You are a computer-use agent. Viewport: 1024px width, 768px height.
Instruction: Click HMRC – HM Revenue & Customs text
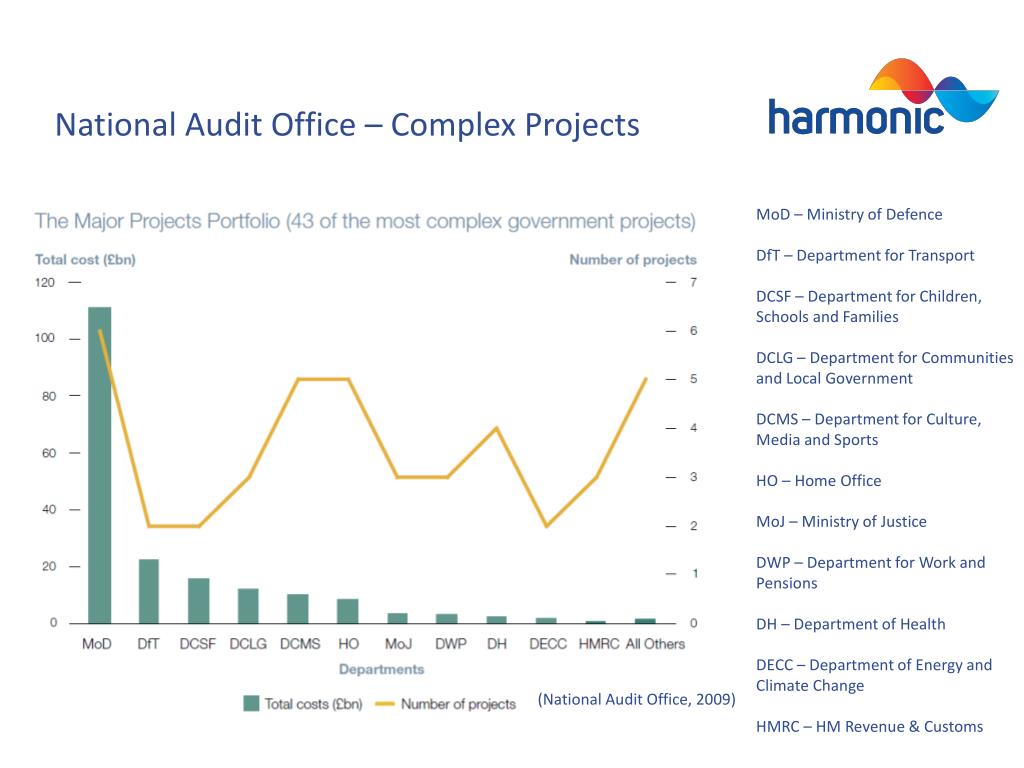click(x=869, y=726)
